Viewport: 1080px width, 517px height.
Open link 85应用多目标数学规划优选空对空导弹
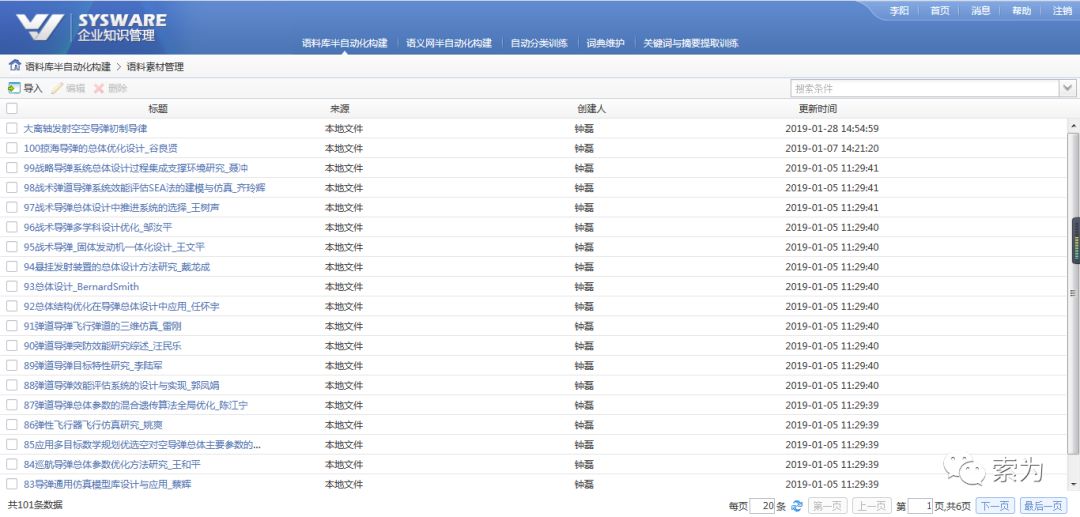click(142, 445)
